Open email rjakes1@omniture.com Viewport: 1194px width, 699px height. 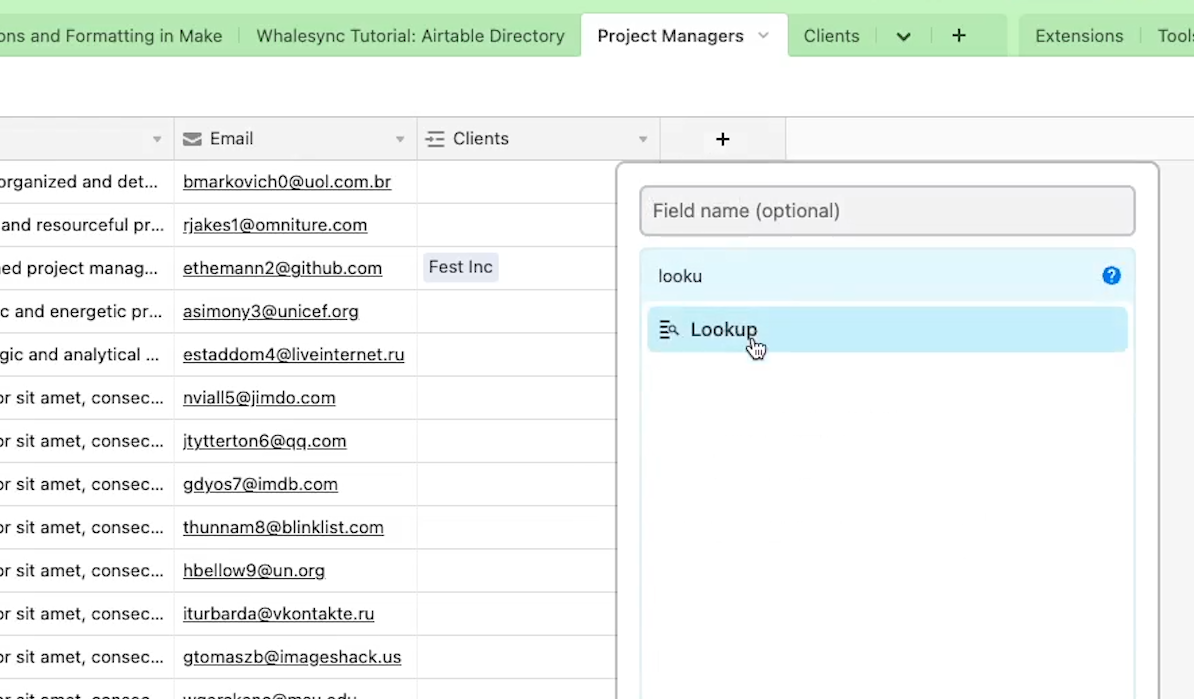point(275,225)
